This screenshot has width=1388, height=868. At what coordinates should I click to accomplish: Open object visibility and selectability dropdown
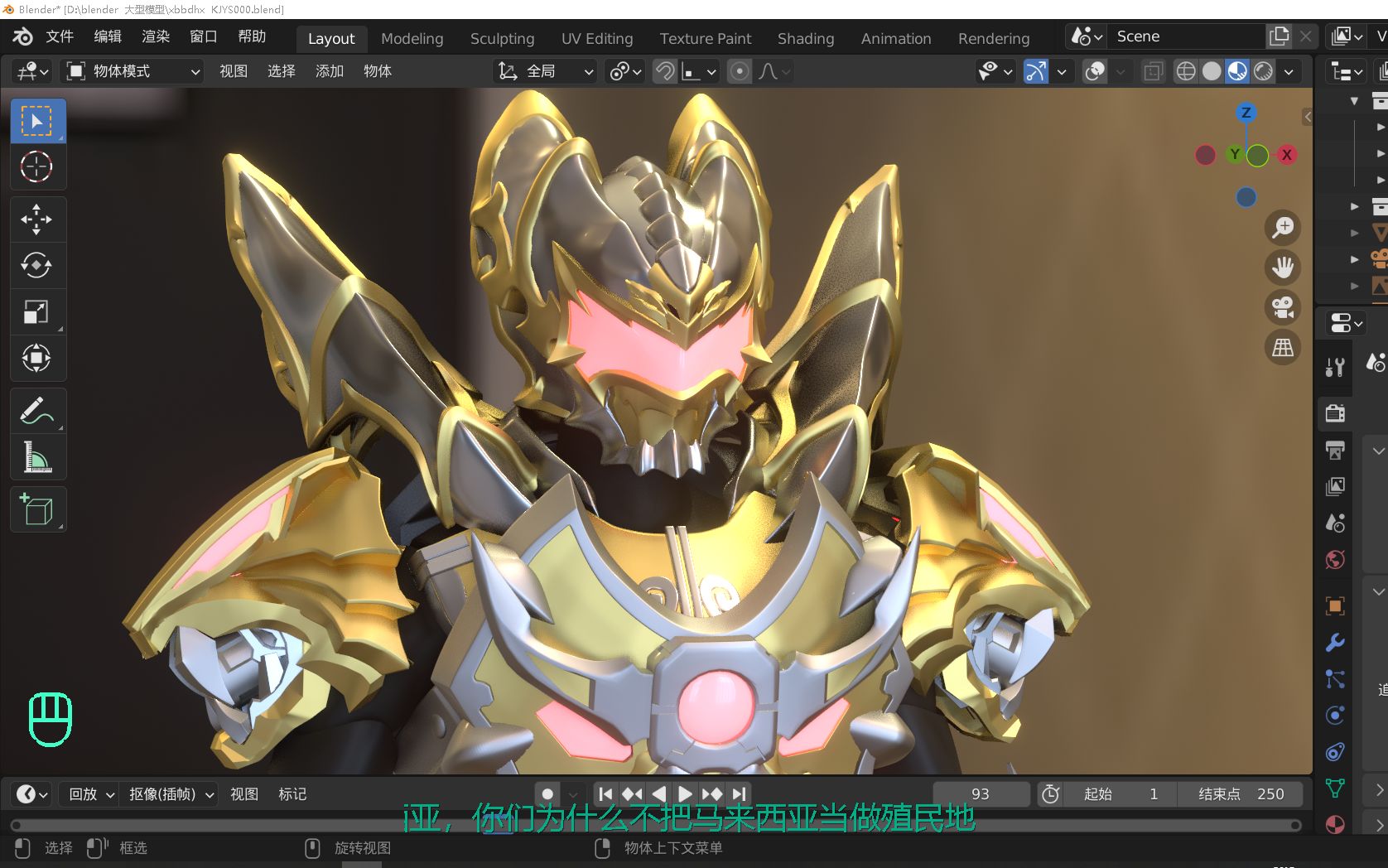coord(995,71)
